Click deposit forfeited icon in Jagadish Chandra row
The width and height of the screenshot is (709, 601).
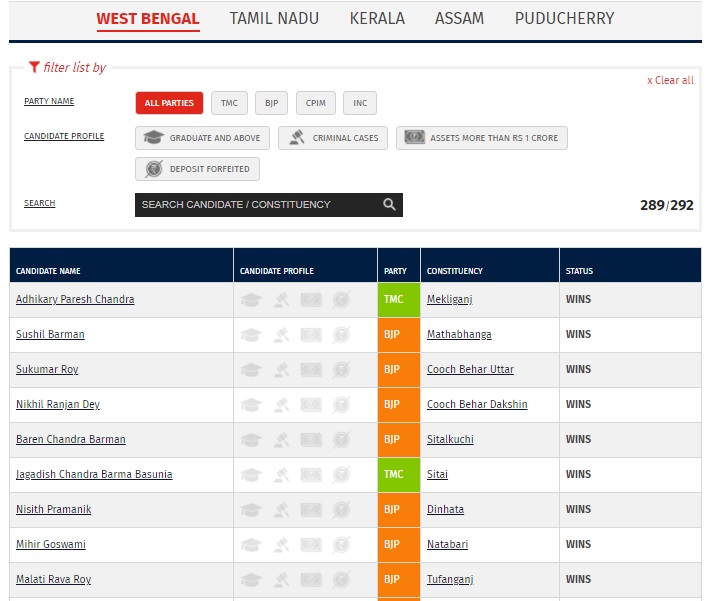click(x=341, y=475)
